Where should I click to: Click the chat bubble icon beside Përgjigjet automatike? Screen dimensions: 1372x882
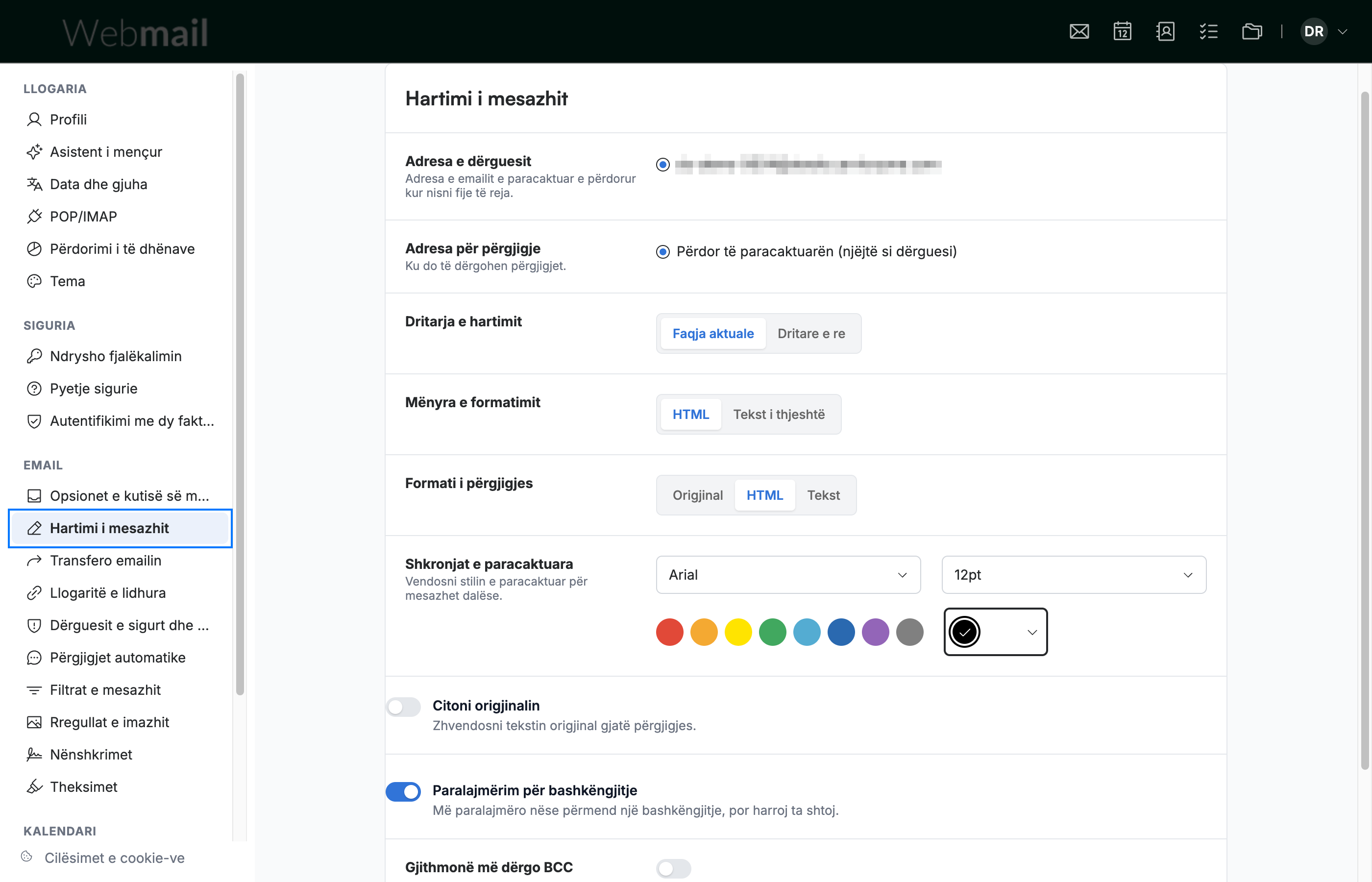pos(34,658)
